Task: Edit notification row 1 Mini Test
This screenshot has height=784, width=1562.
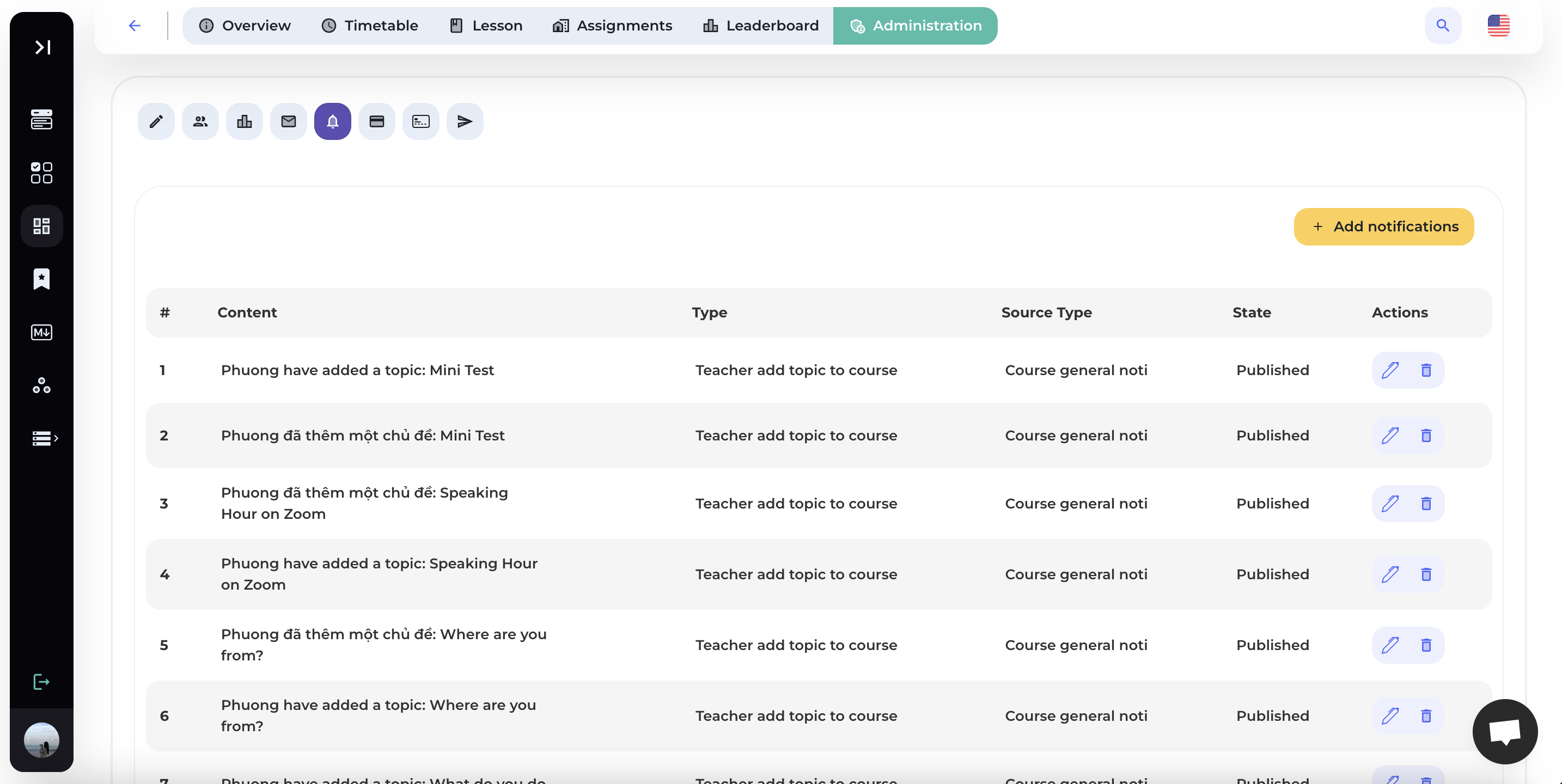Action: point(1390,370)
